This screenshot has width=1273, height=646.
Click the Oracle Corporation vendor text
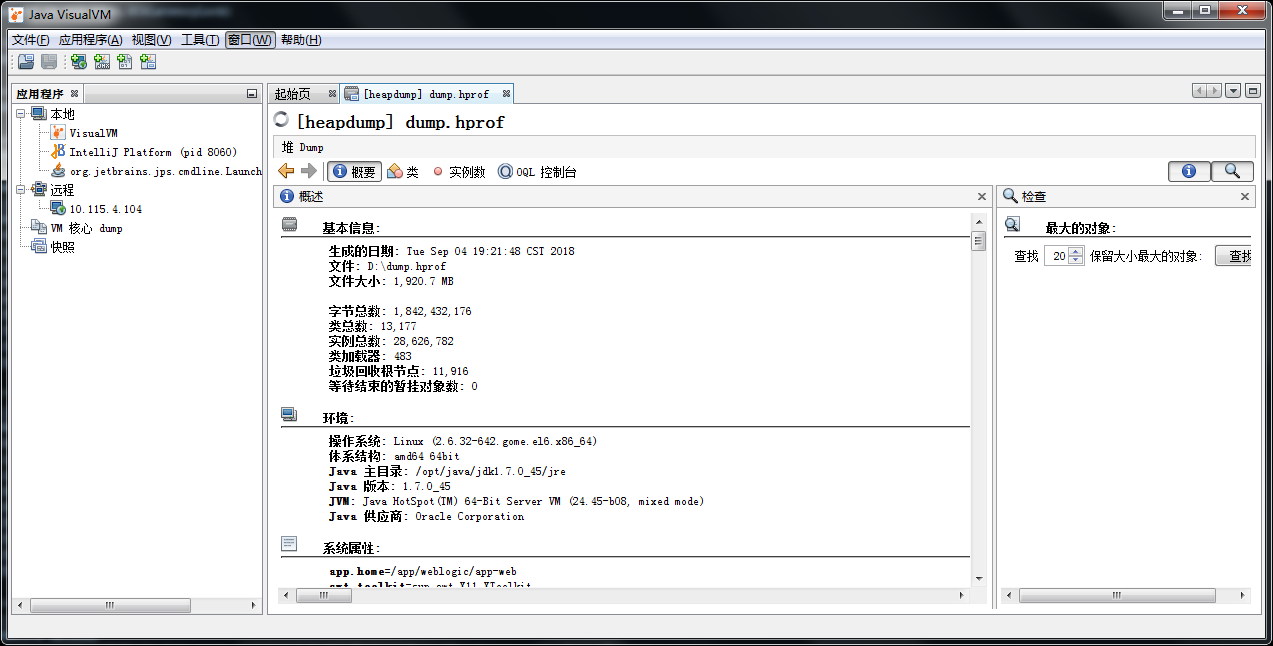tap(470, 517)
